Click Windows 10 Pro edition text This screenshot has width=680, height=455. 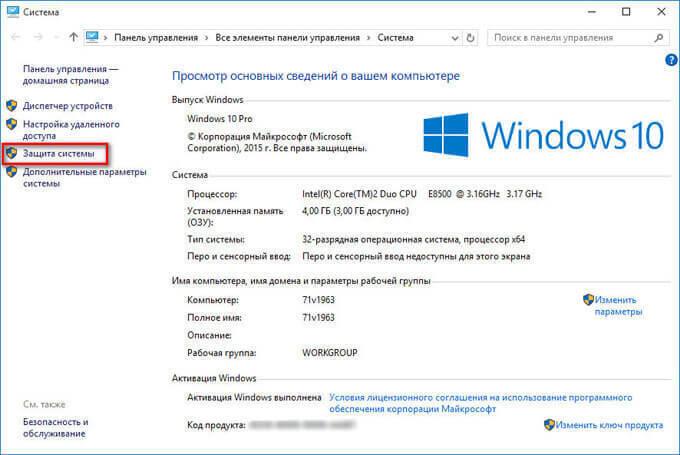pos(219,118)
